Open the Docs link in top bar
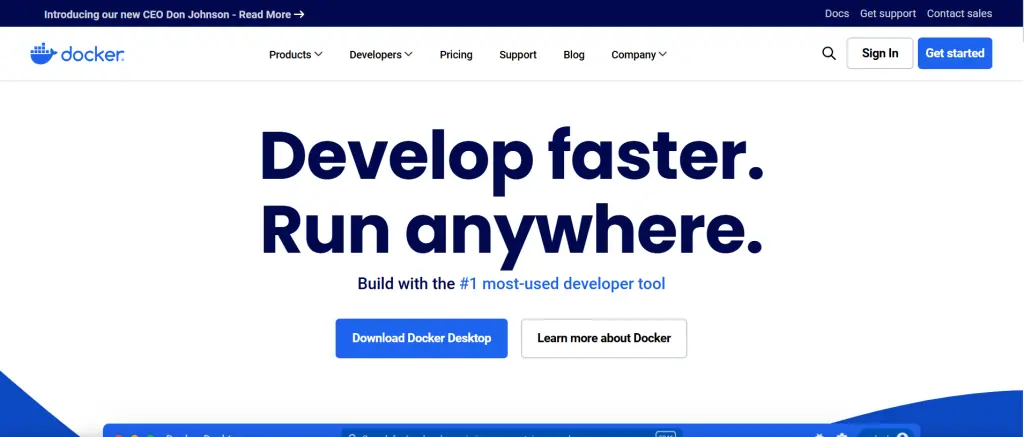Screen dimensions: 1024x437 coord(837,14)
